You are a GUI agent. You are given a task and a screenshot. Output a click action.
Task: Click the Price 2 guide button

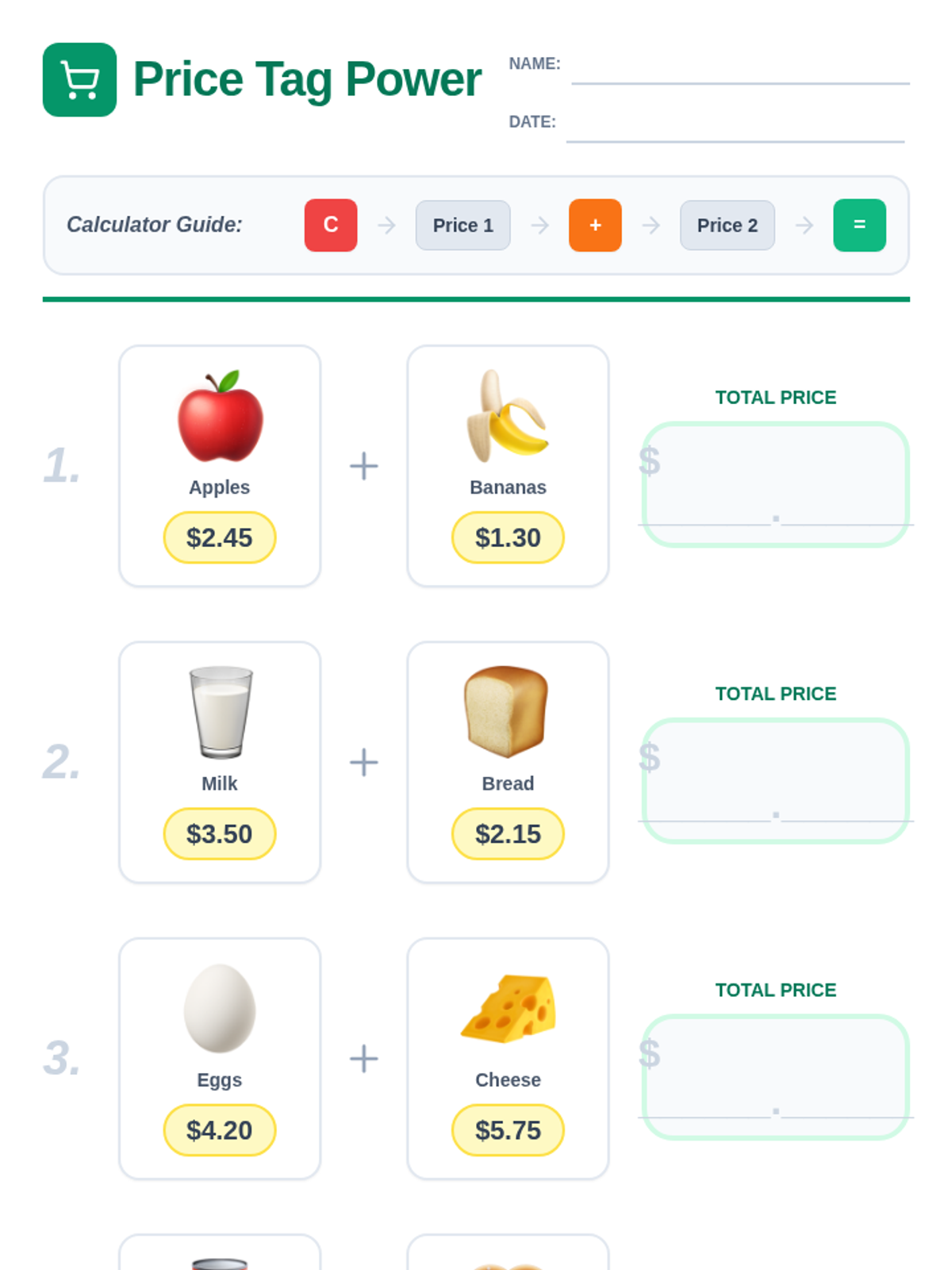point(727,225)
